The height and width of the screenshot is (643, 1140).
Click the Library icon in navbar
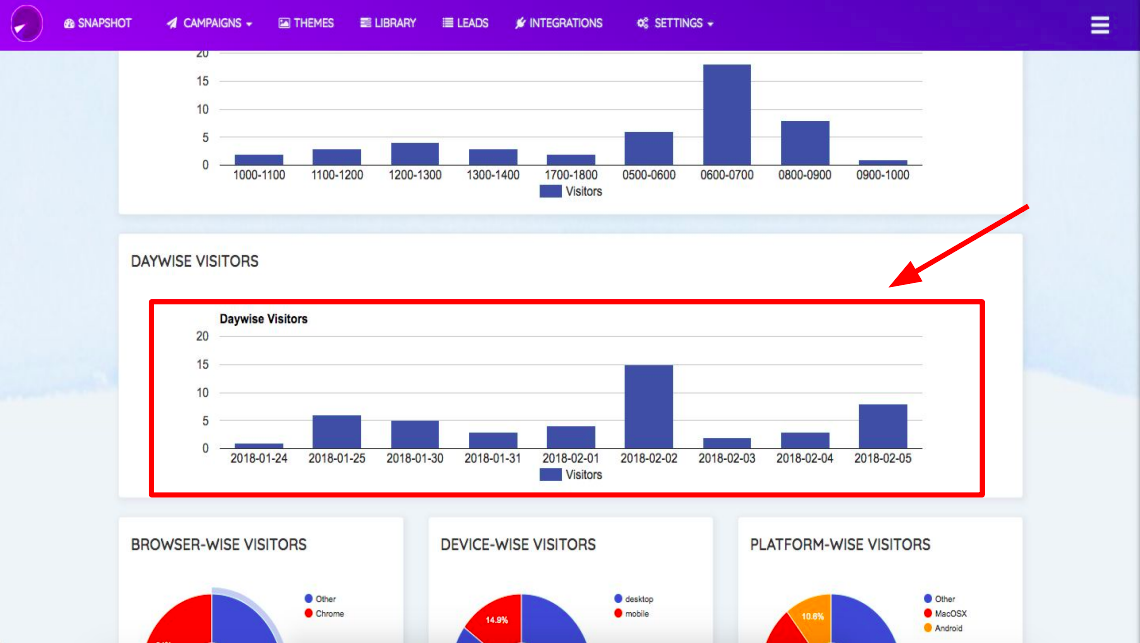[x=366, y=23]
